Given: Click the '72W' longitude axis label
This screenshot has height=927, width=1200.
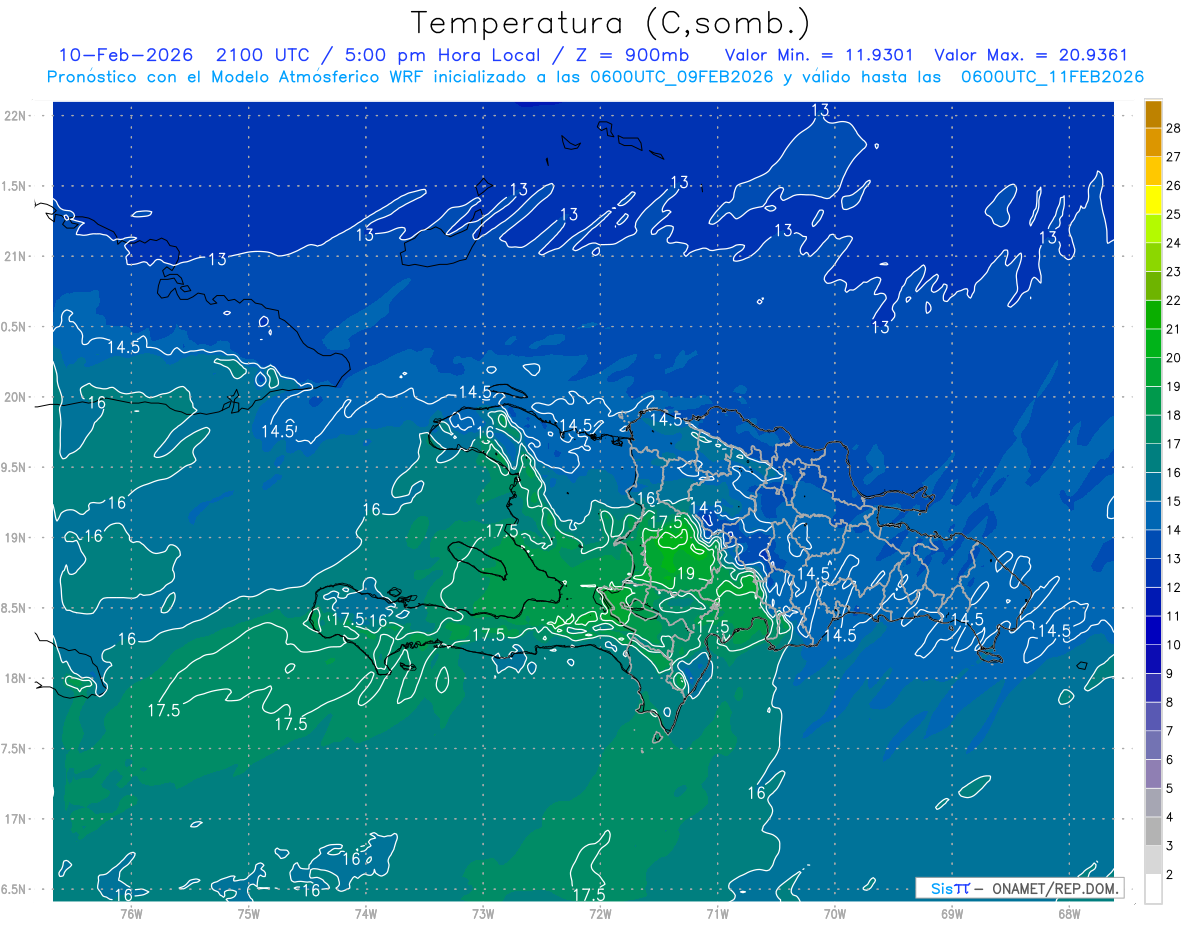Looking at the screenshot, I should [x=600, y=913].
